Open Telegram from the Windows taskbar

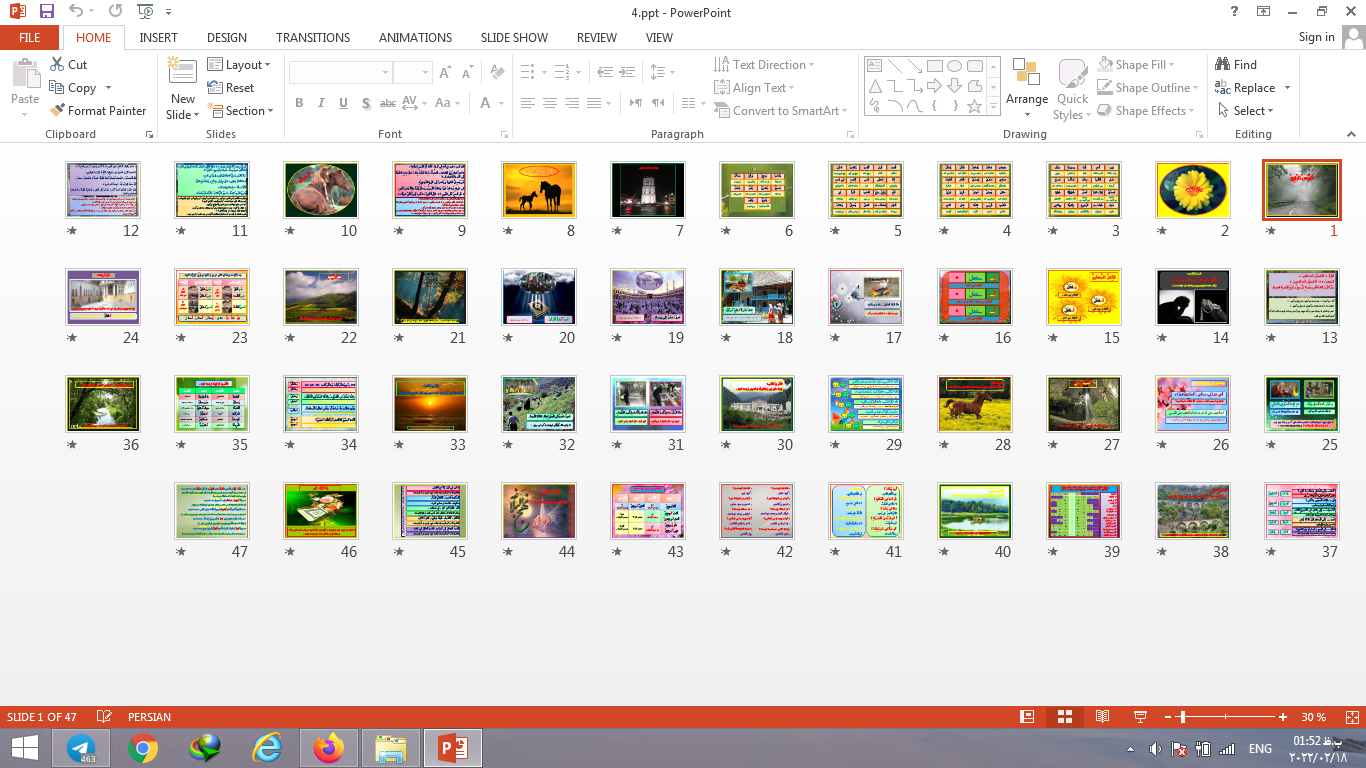(x=81, y=748)
